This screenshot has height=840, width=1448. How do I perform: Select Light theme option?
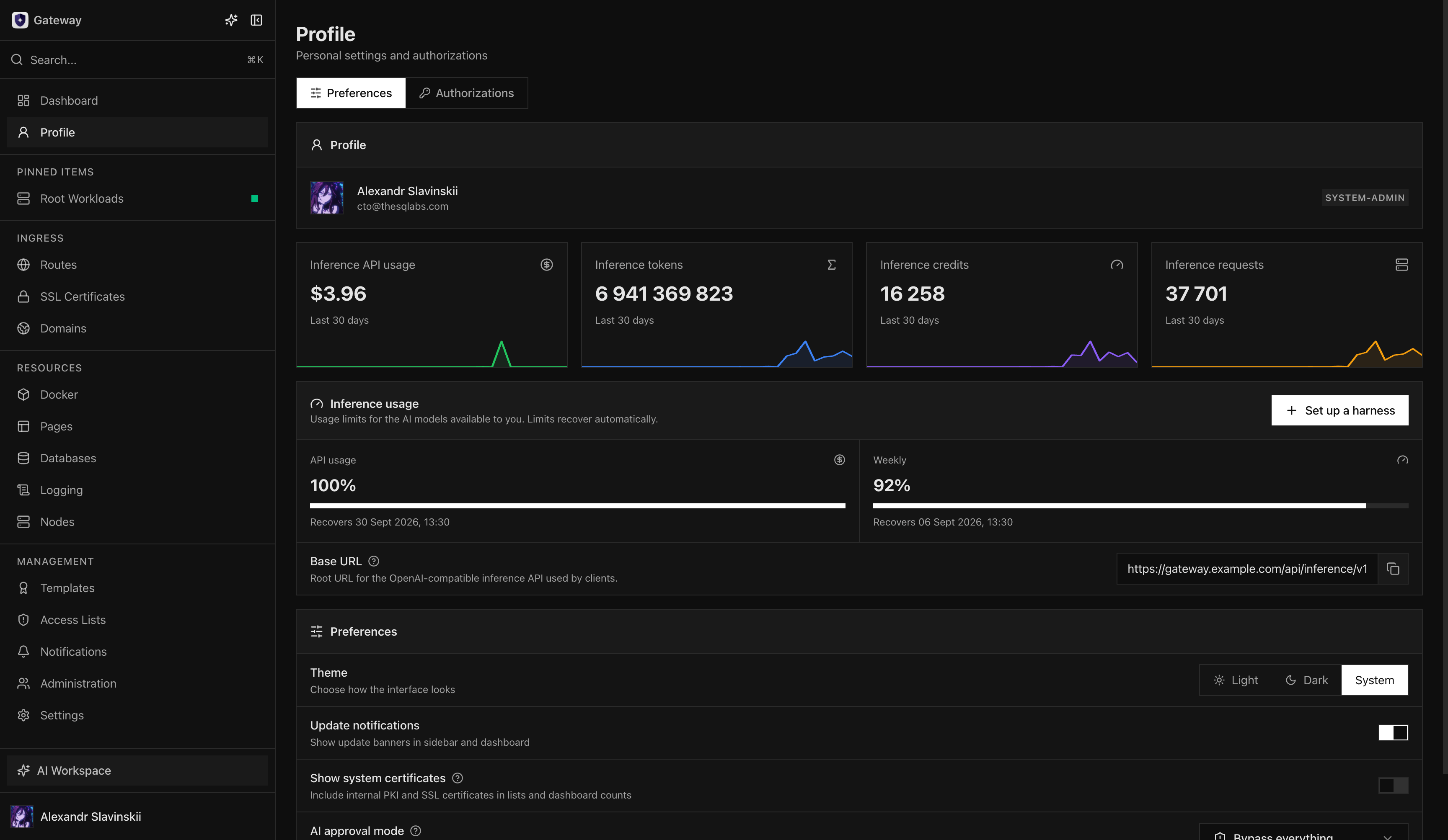point(1236,680)
